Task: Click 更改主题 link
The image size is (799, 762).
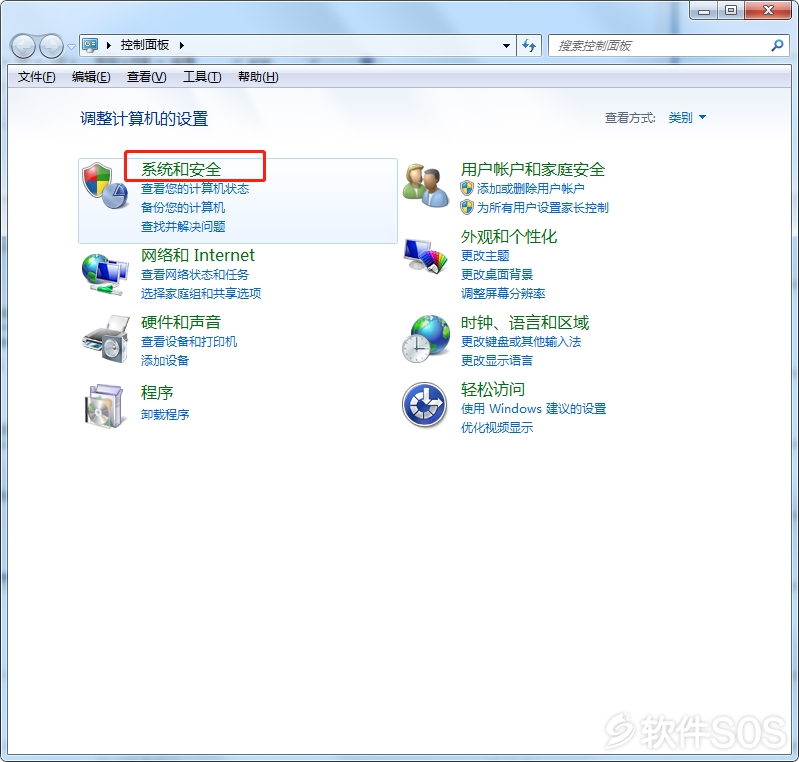Action: [485, 255]
